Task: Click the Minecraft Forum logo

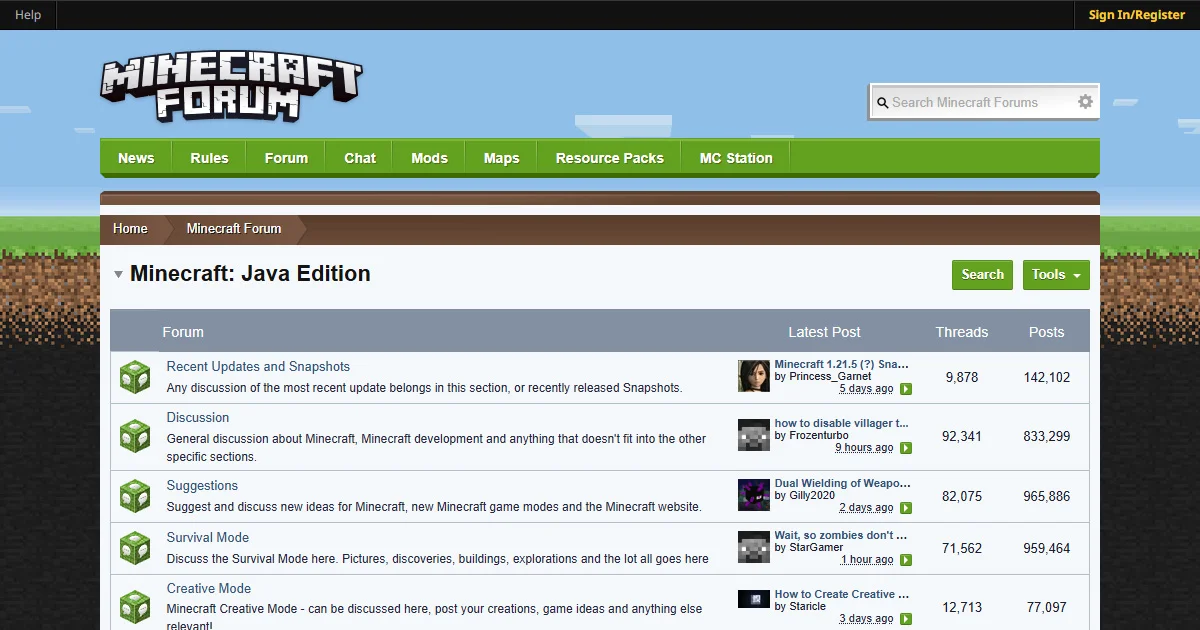Action: (x=231, y=89)
